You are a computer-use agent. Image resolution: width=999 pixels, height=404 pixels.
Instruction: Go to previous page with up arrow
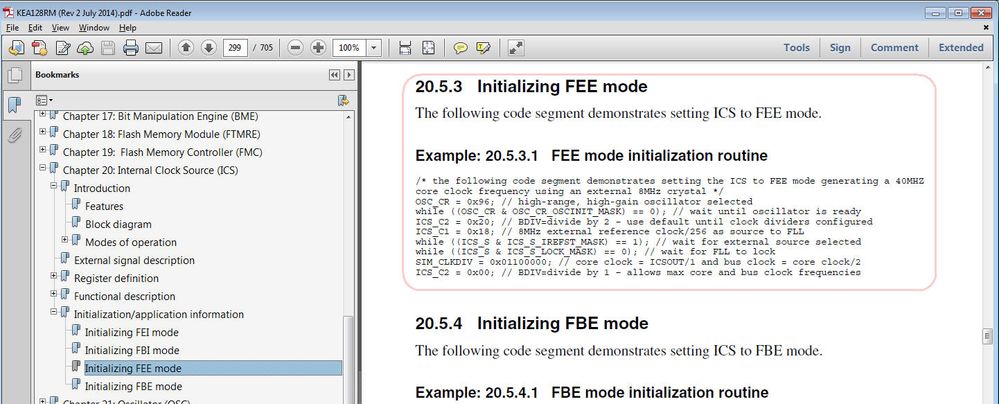[185, 47]
